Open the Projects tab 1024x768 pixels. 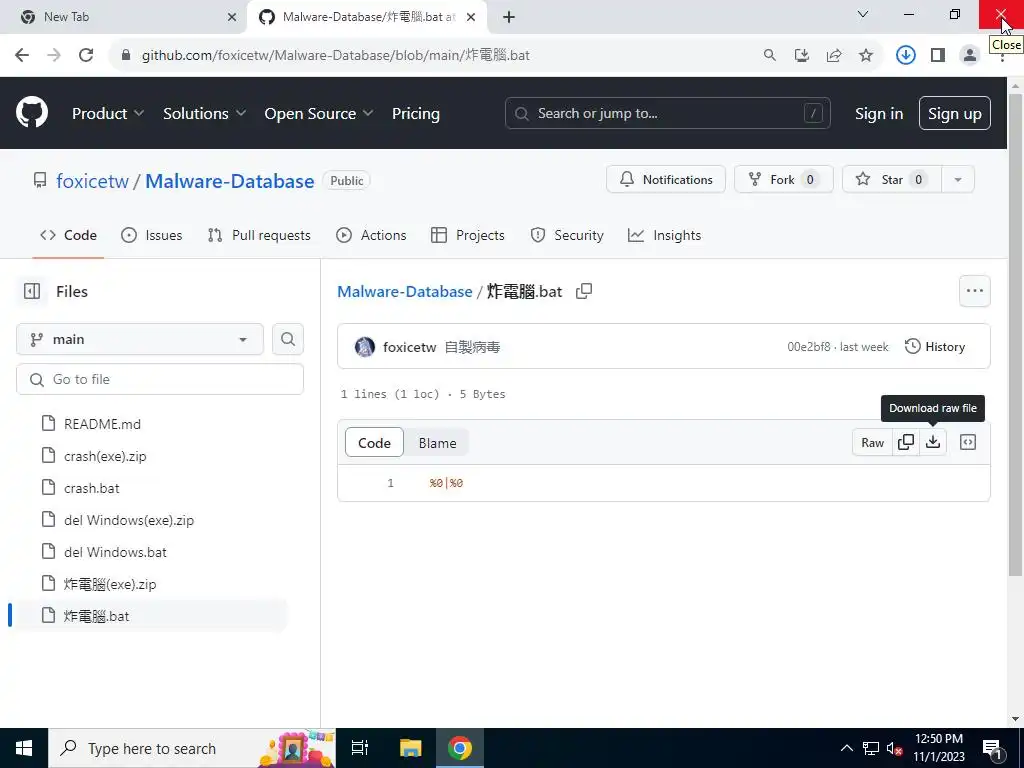point(468,235)
